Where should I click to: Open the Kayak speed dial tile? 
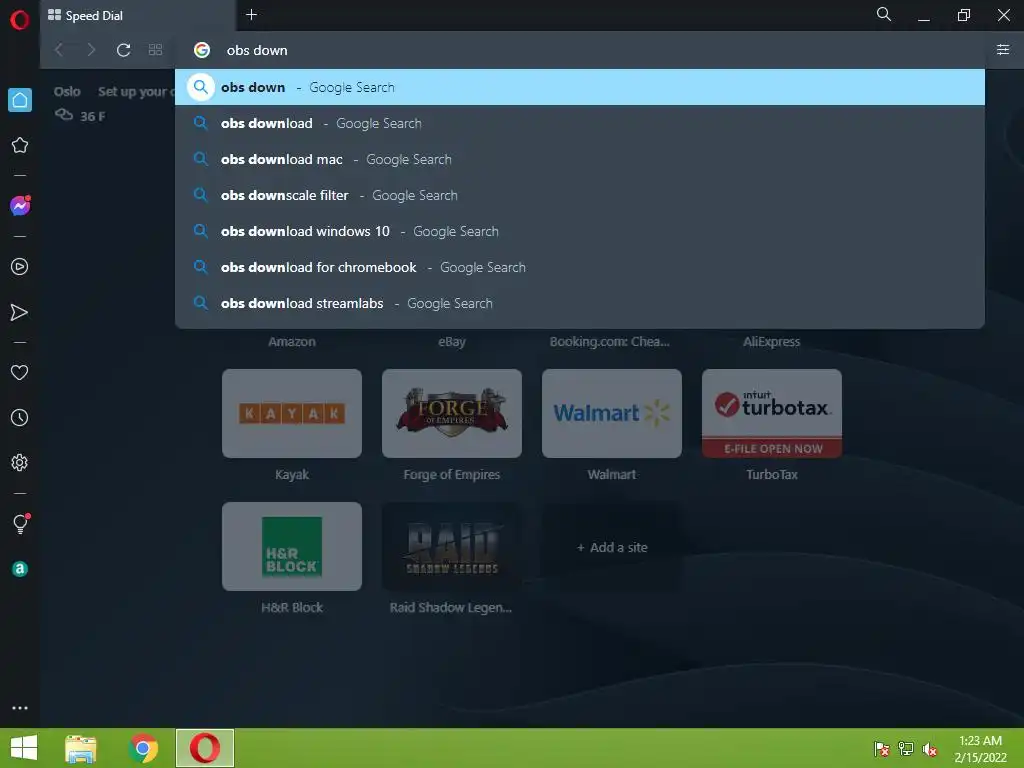(292, 413)
